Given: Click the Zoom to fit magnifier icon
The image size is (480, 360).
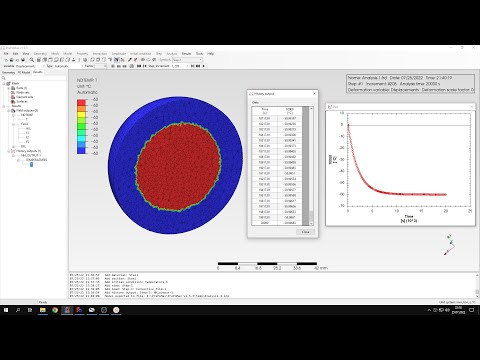Looking at the screenshot, I should click(31, 60).
